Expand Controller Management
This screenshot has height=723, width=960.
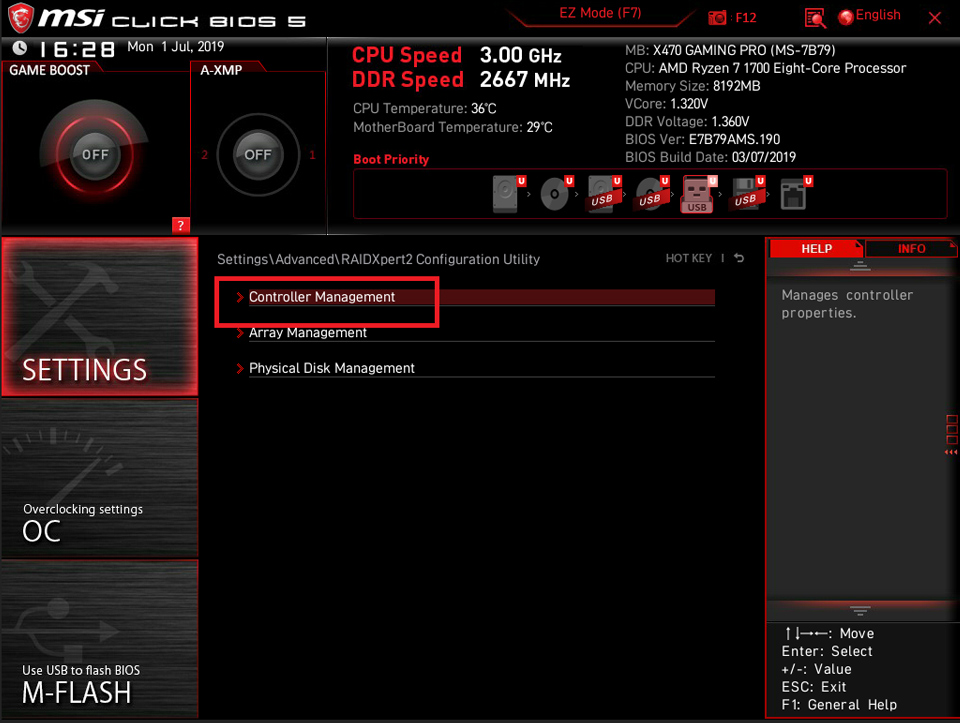pyautogui.click(x=475, y=297)
